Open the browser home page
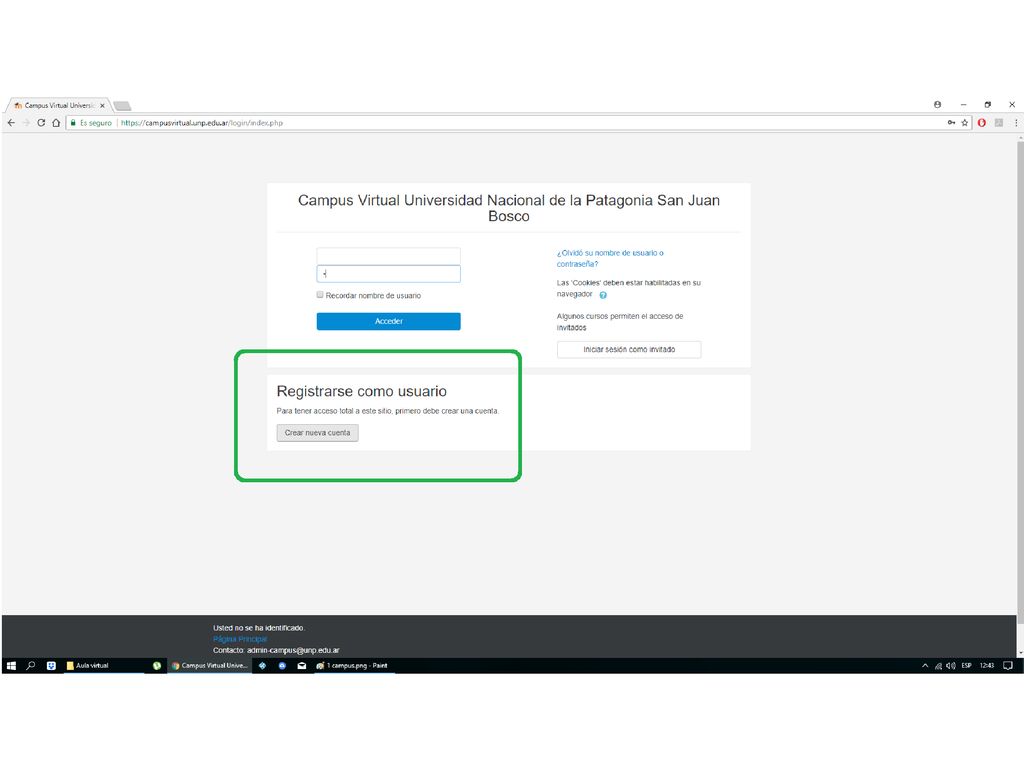The width and height of the screenshot is (1024, 768). tap(56, 123)
